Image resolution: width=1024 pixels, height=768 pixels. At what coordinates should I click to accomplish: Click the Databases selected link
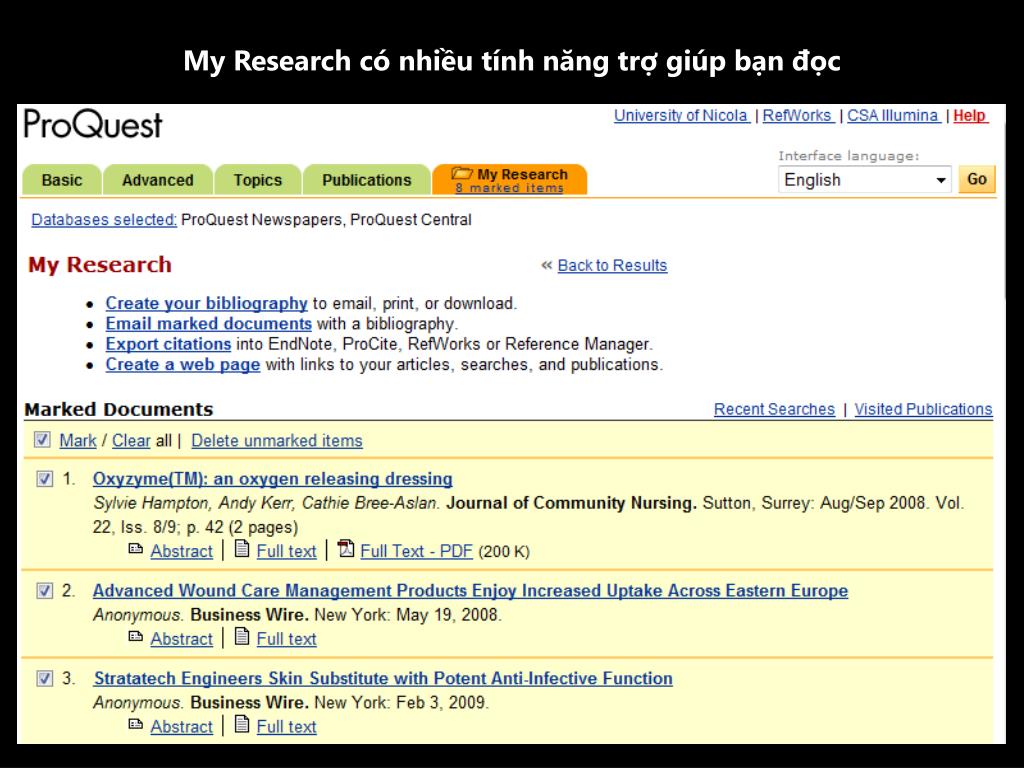click(x=104, y=220)
